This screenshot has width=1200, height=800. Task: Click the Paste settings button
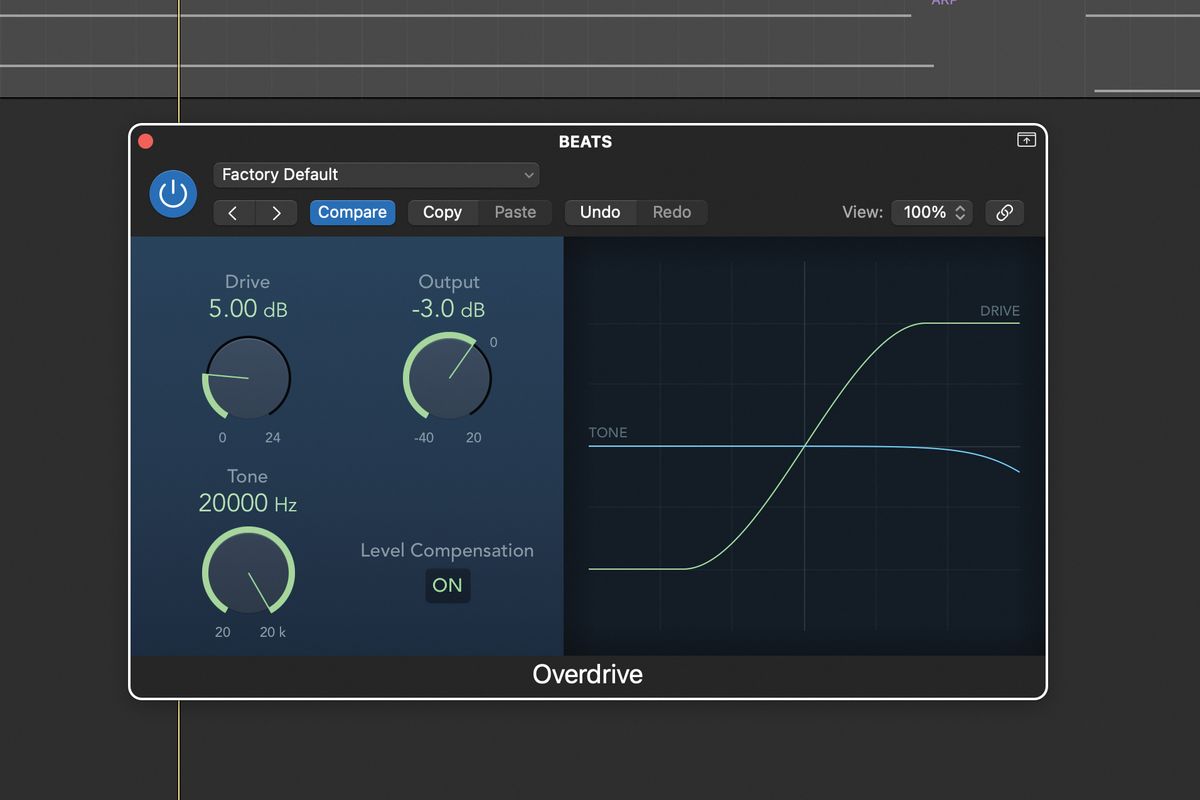515,212
